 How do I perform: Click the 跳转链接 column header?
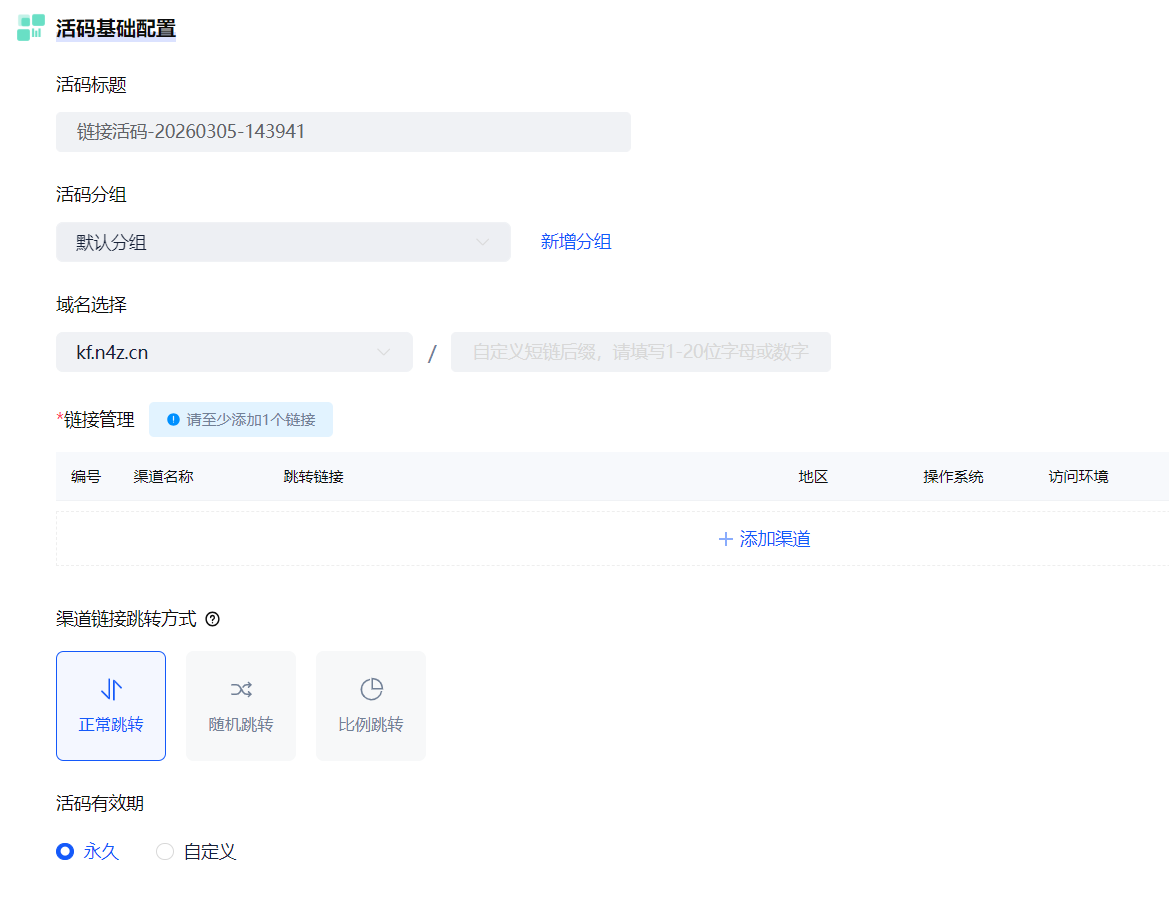313,477
